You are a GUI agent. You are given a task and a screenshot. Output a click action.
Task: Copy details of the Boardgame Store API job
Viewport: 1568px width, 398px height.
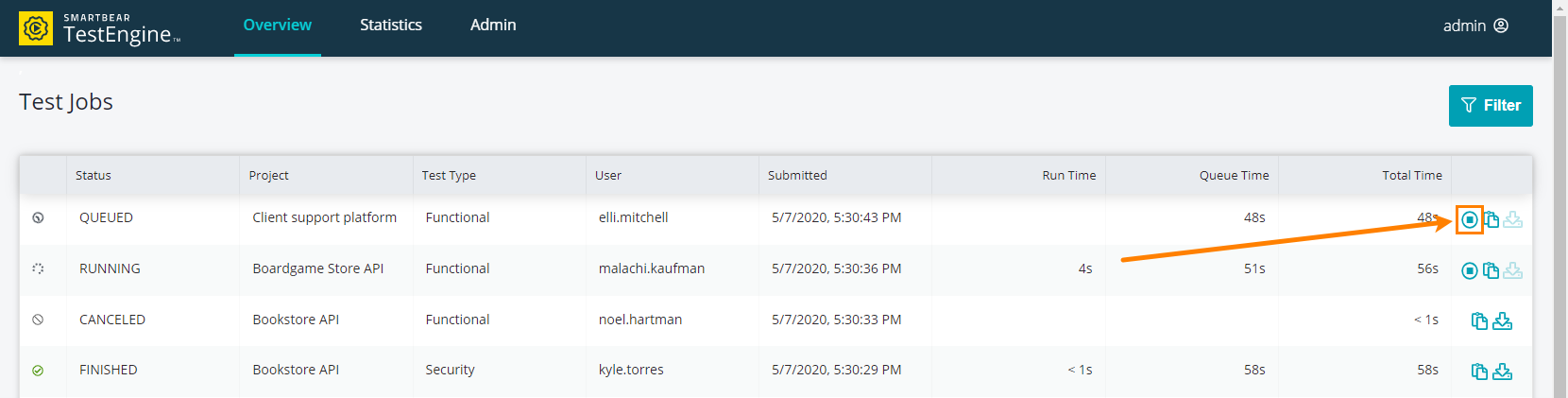[x=1491, y=270]
